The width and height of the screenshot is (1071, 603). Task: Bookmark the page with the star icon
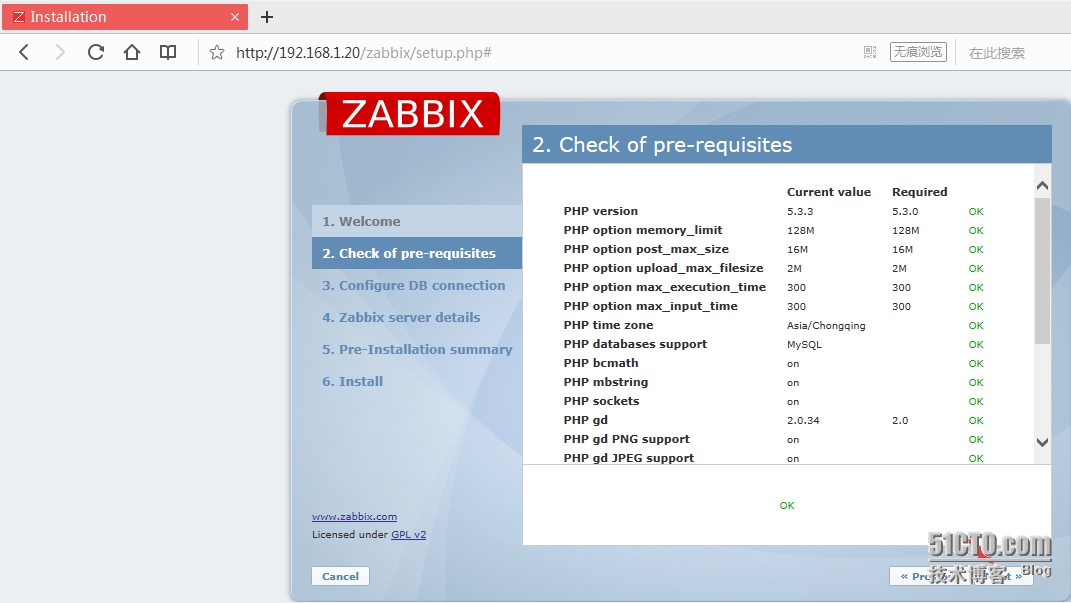tap(217, 53)
